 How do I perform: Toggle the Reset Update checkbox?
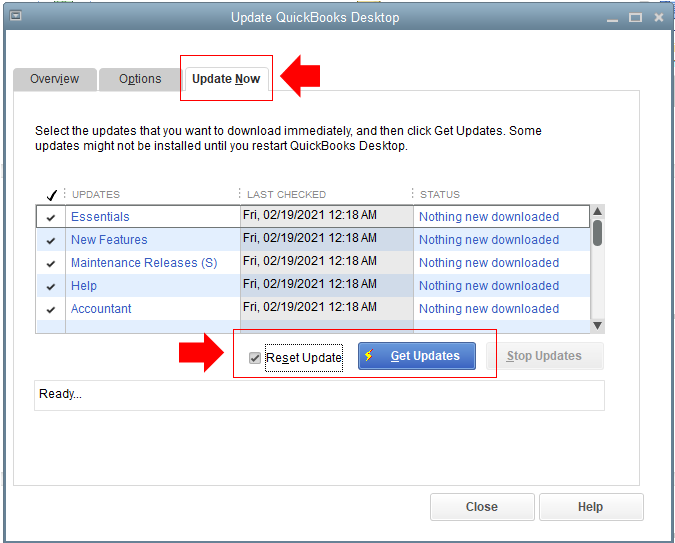255,358
